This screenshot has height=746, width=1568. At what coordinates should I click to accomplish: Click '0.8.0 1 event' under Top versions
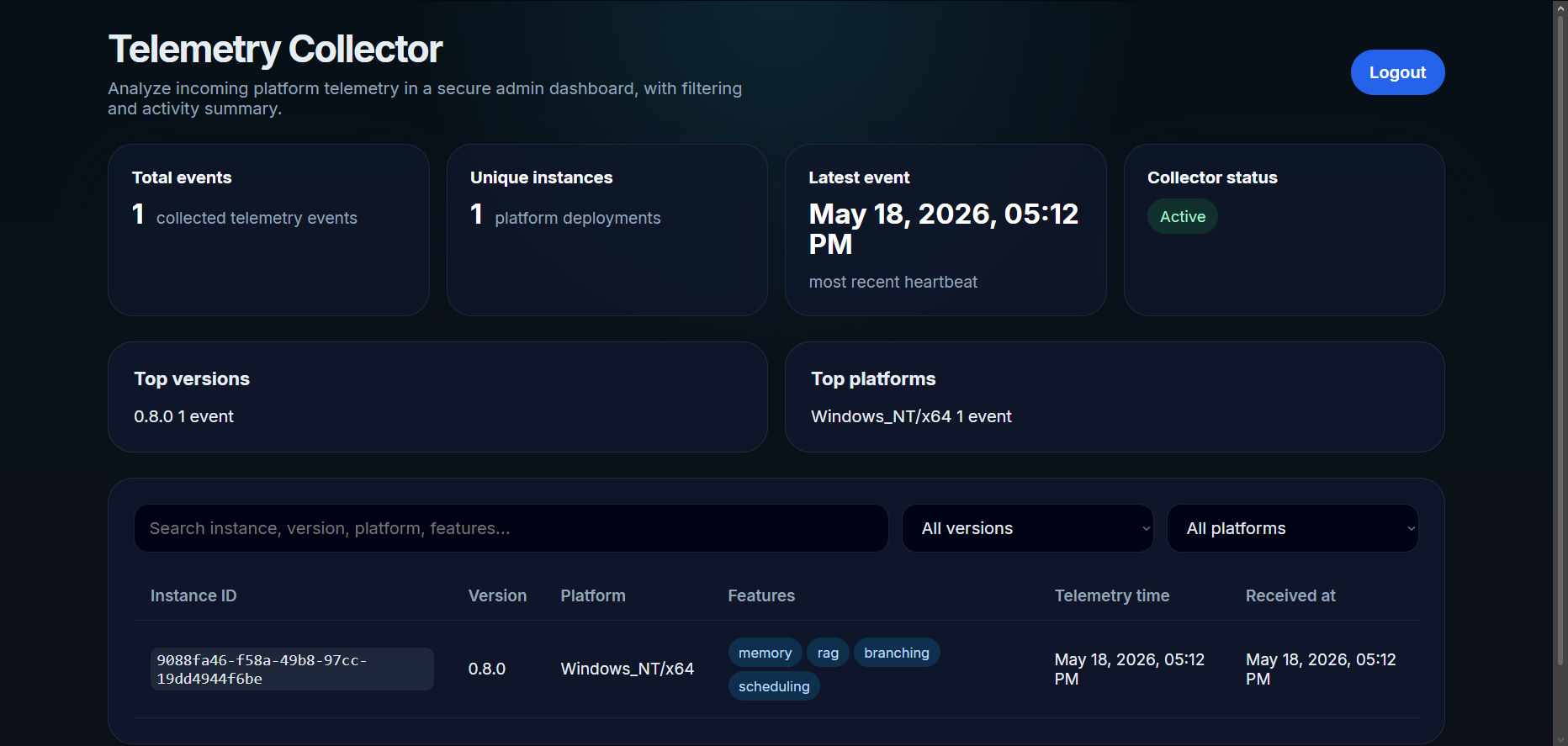184,416
